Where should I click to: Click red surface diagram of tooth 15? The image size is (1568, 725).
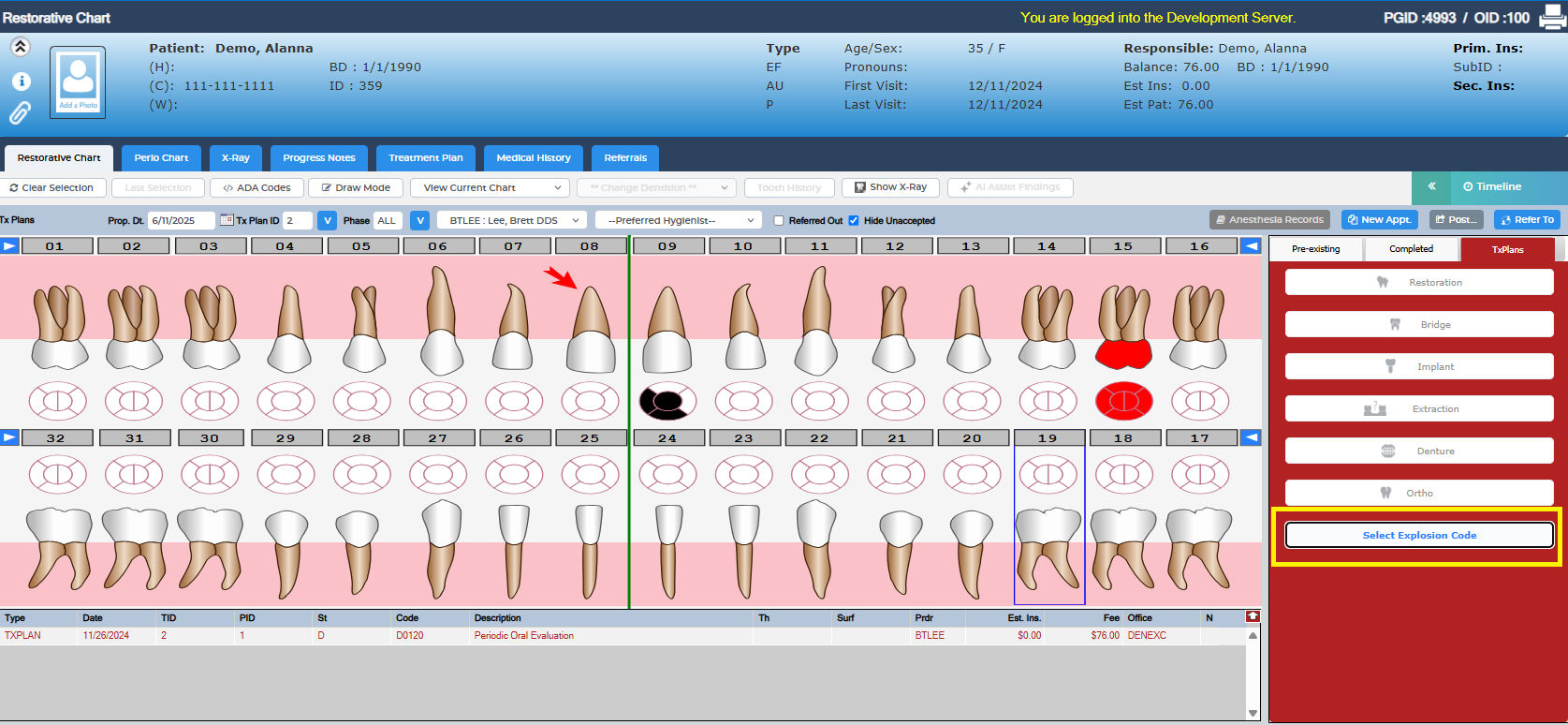point(1123,402)
